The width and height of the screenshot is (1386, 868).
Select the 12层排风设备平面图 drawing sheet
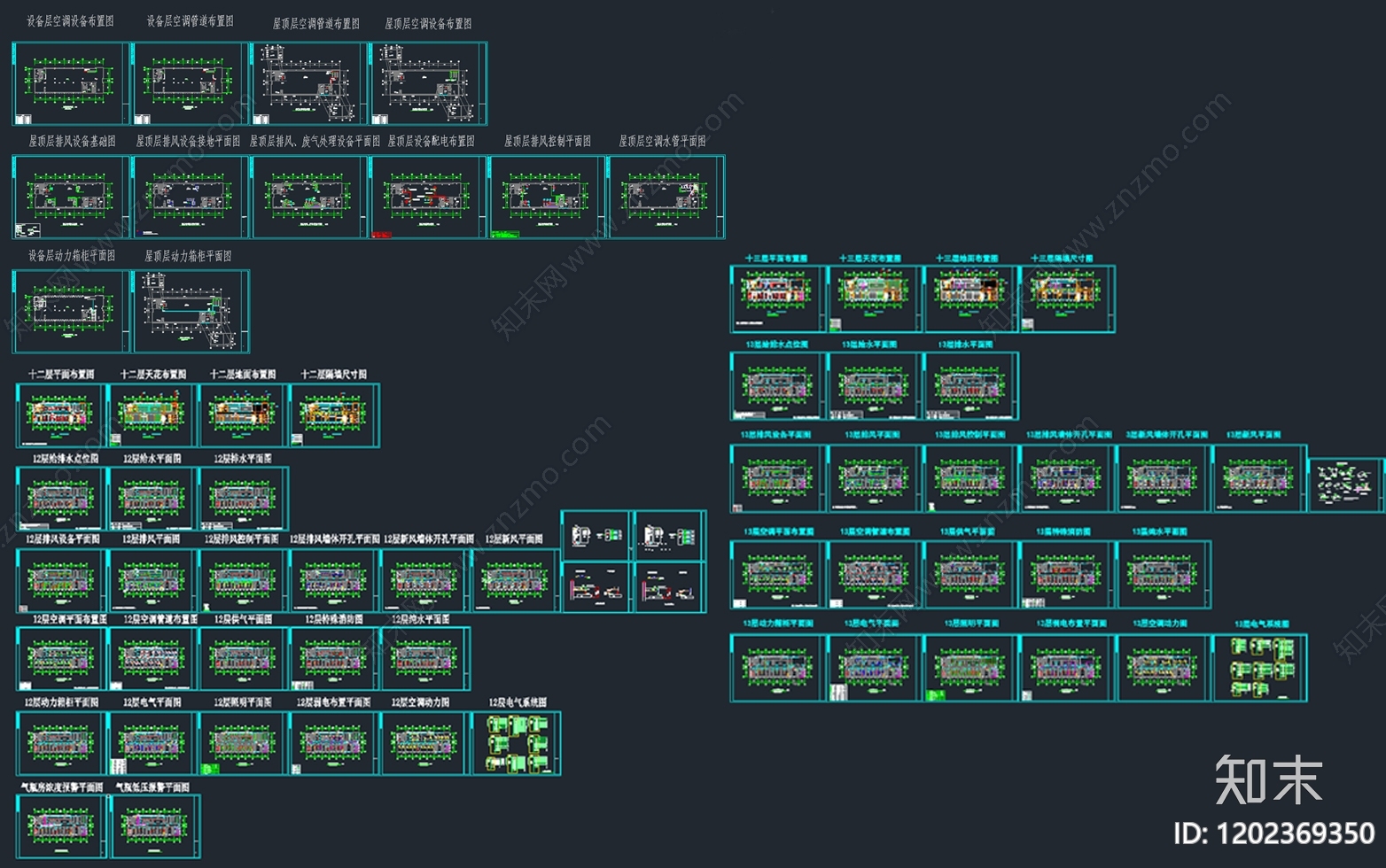click(61, 580)
